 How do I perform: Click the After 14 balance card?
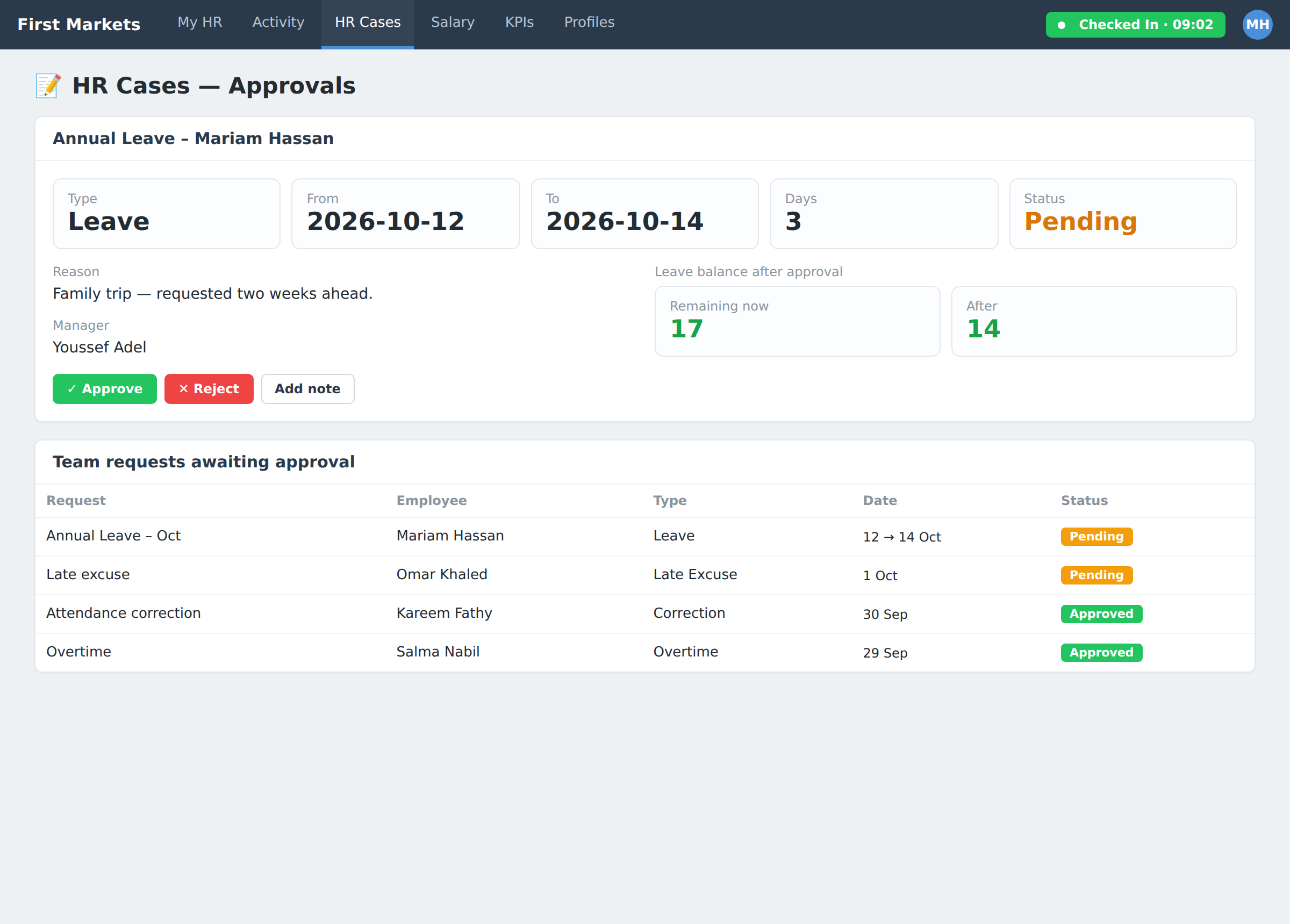click(1094, 321)
